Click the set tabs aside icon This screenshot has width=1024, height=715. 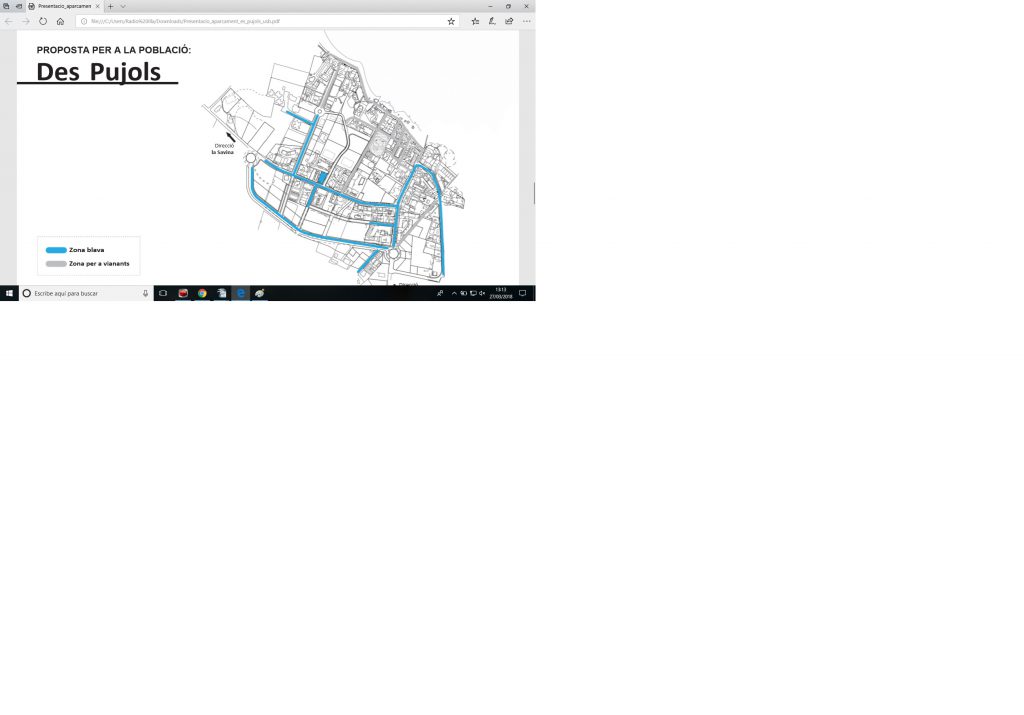[x=18, y=7]
